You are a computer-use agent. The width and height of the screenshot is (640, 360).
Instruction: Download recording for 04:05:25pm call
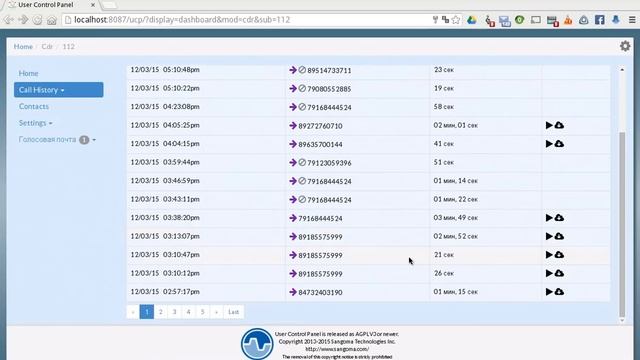tap(559, 125)
